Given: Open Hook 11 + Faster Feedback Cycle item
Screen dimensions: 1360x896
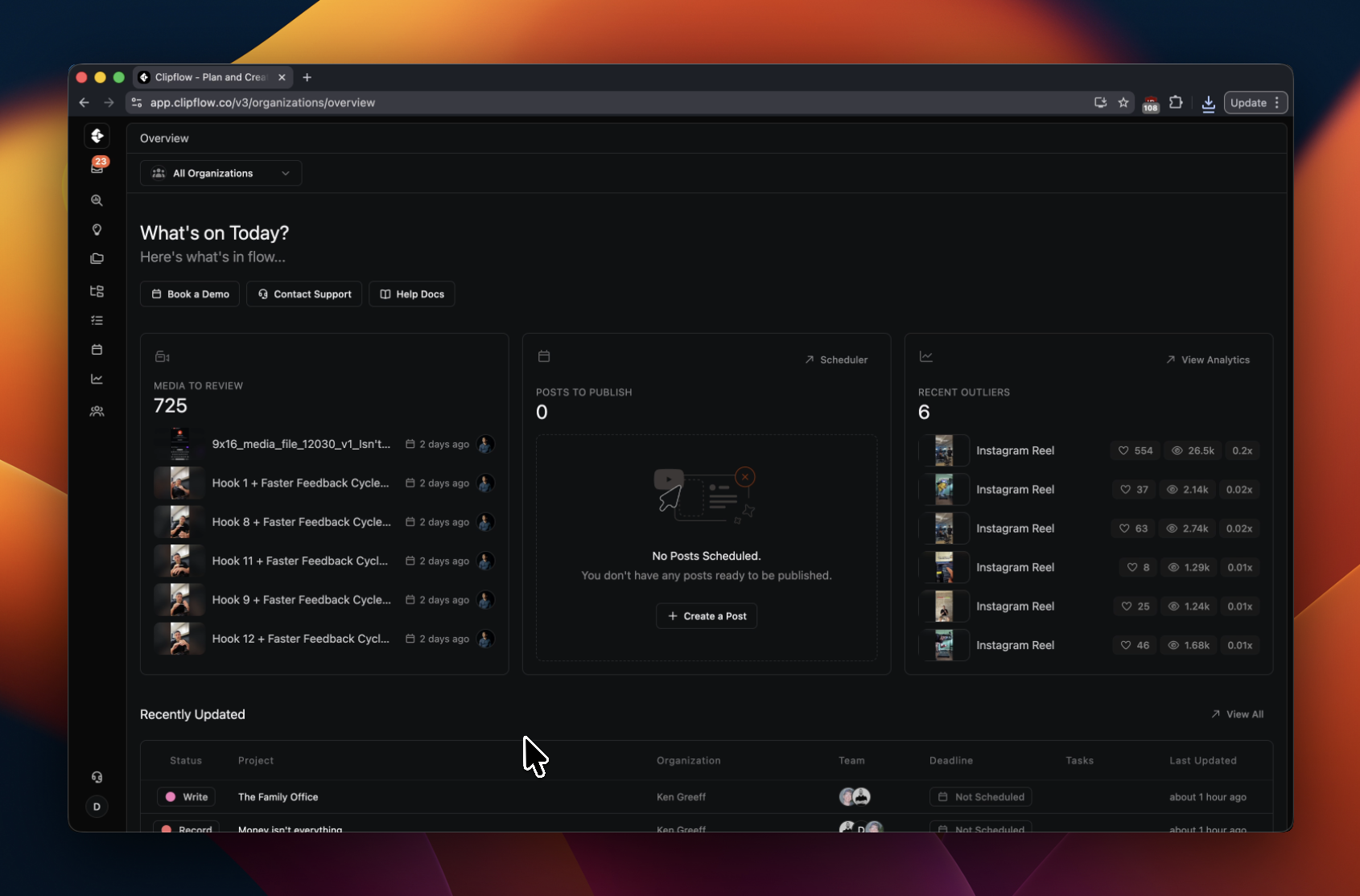Looking at the screenshot, I should (x=324, y=561).
